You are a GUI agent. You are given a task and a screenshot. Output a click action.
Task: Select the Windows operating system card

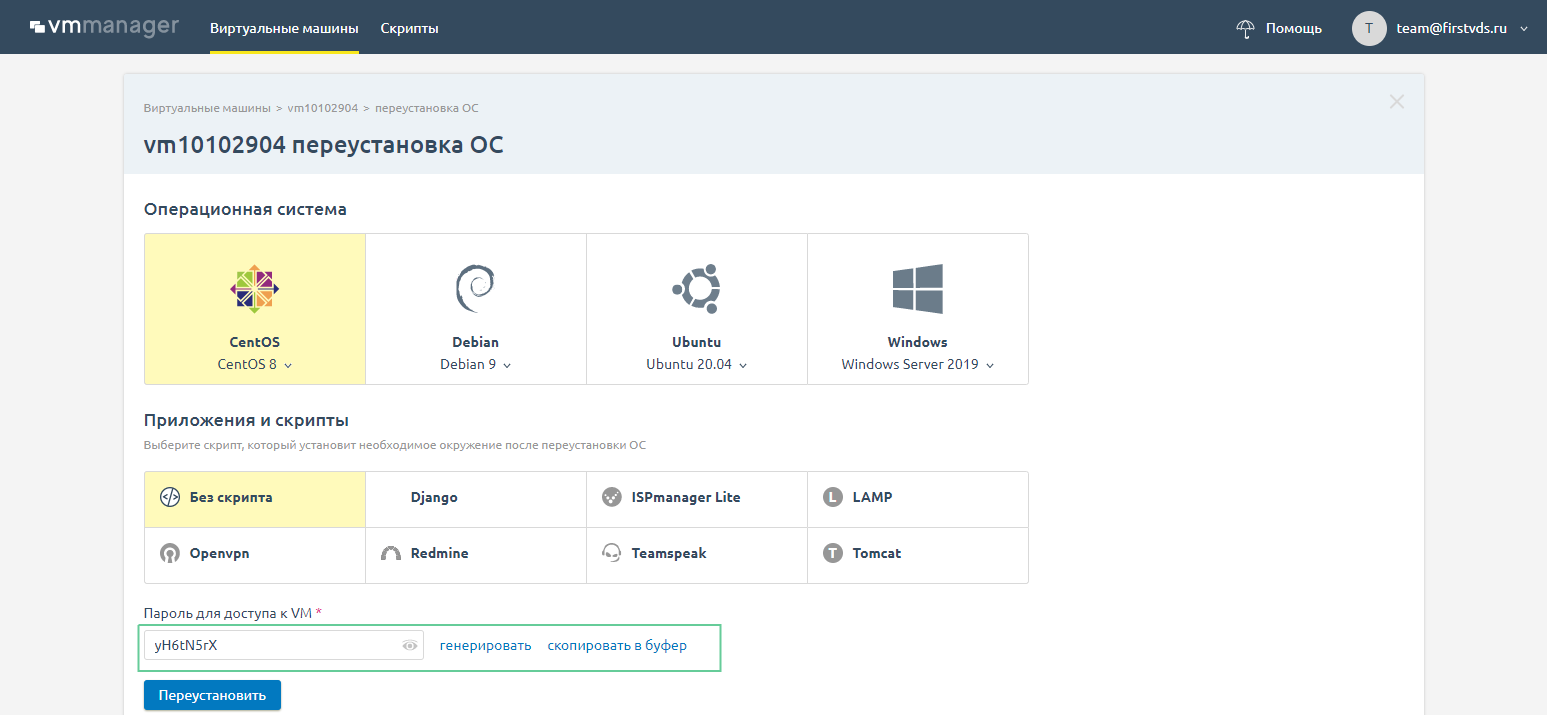tap(918, 309)
